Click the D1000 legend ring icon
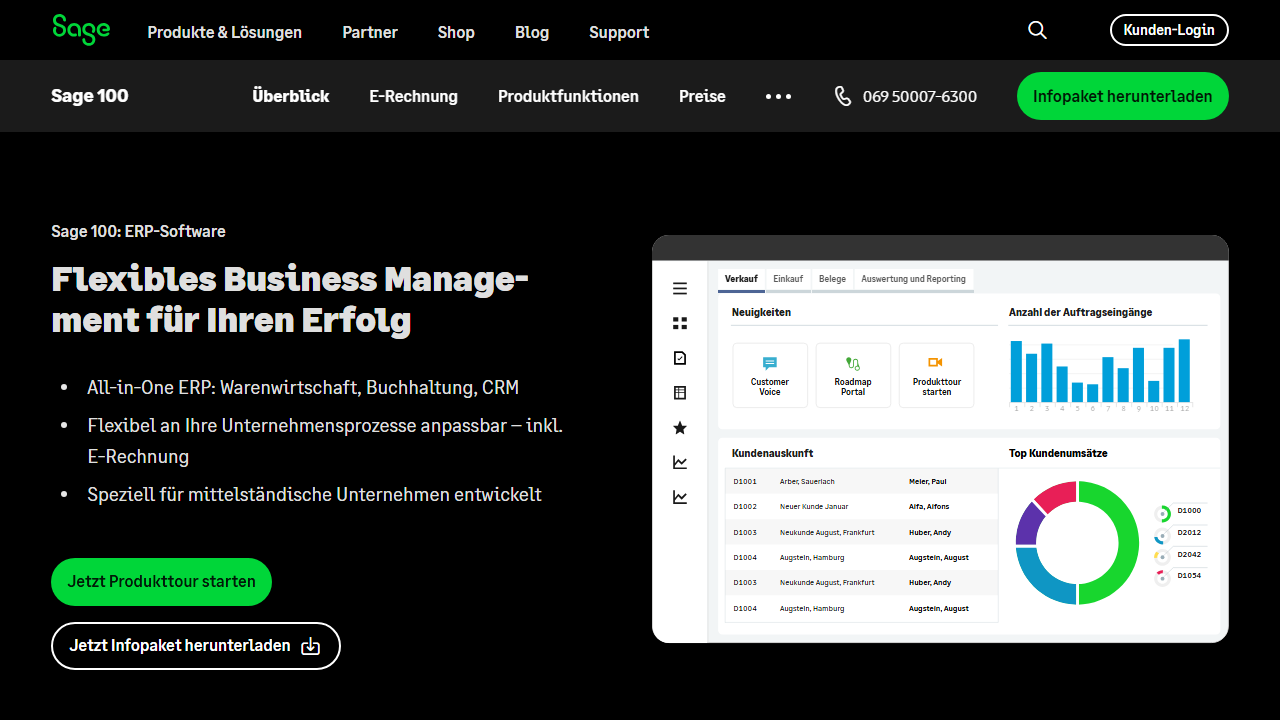 click(x=1163, y=514)
